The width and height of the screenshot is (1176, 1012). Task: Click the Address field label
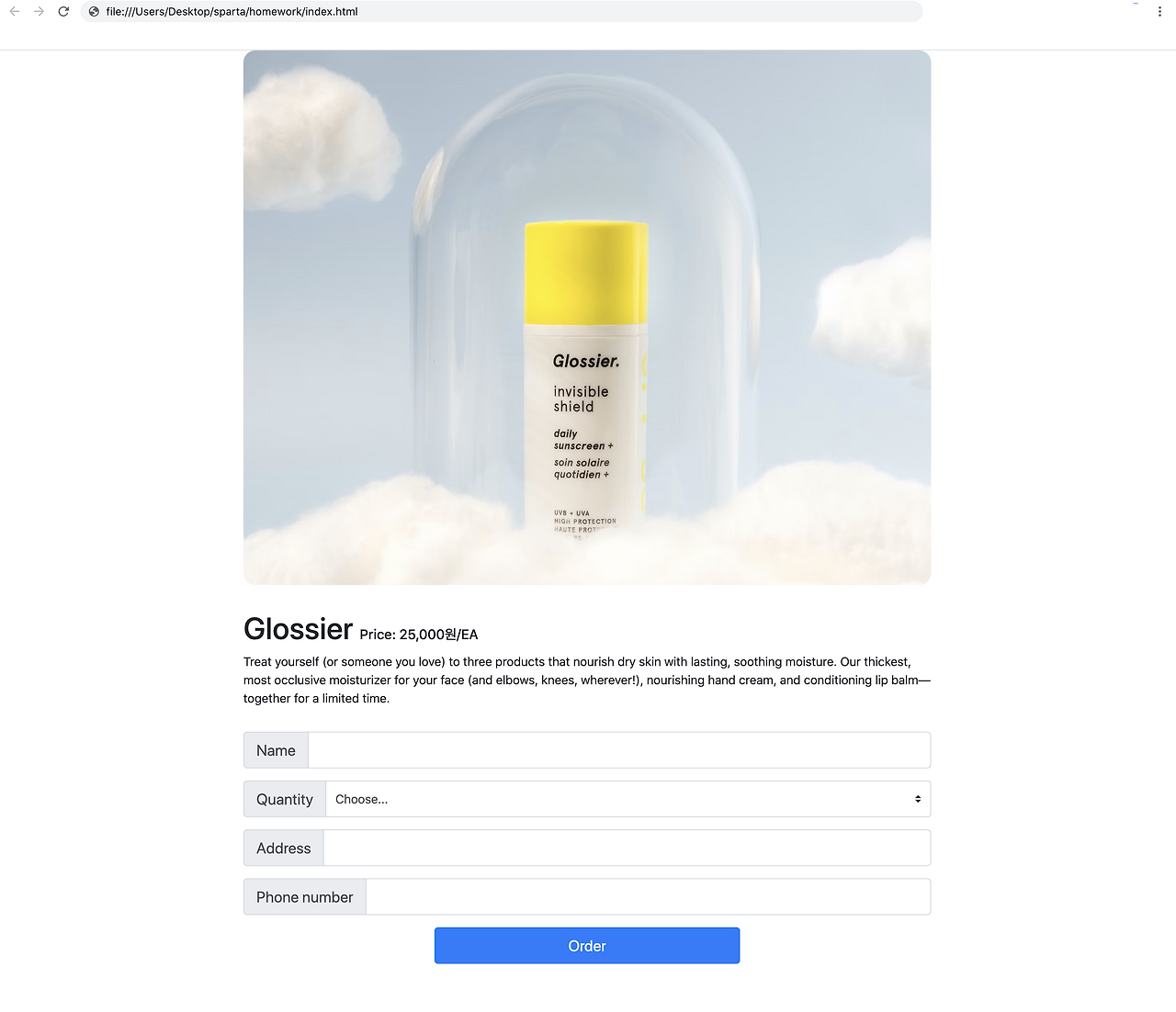[284, 848]
